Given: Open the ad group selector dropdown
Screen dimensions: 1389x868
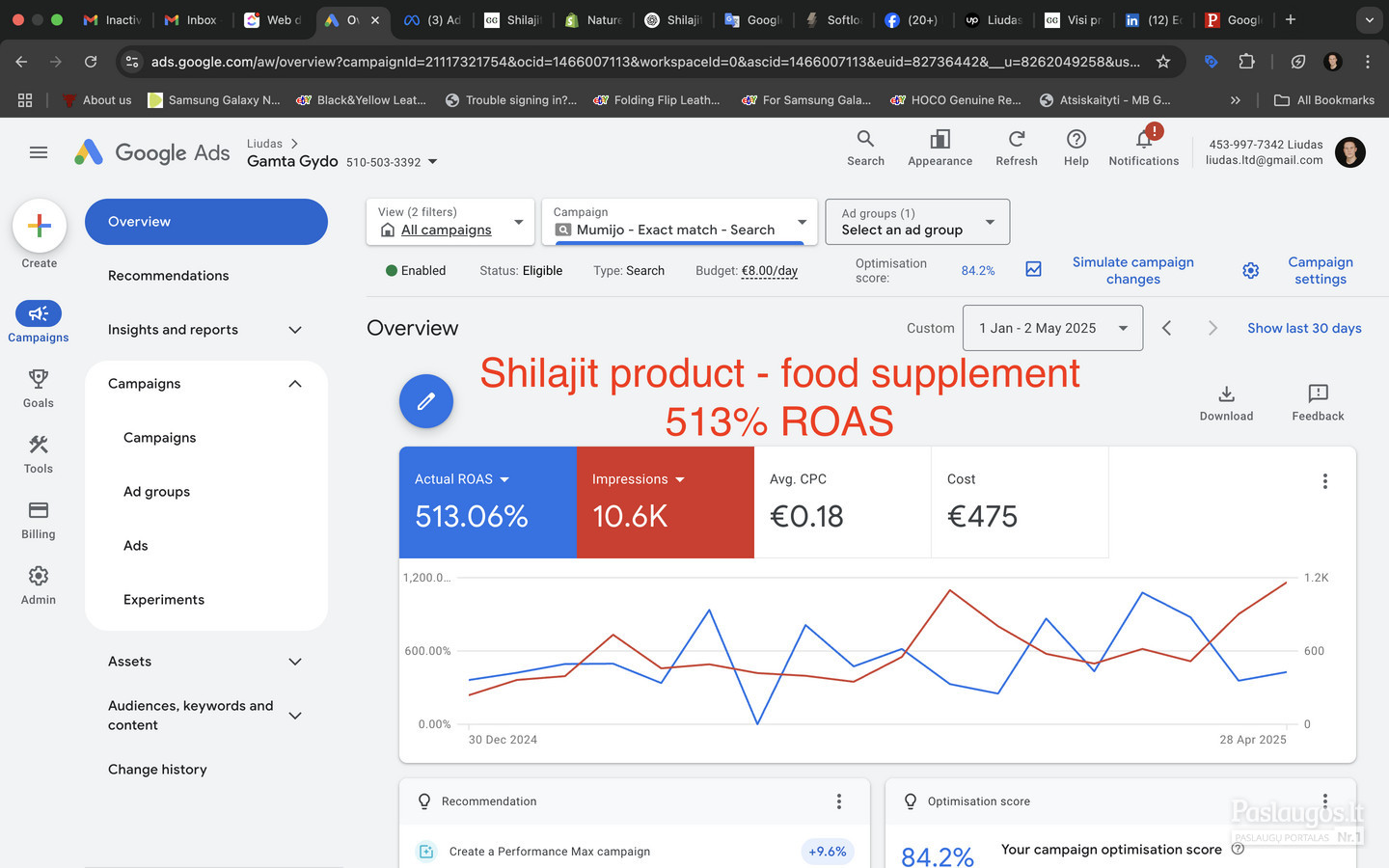Looking at the screenshot, I should point(916,222).
